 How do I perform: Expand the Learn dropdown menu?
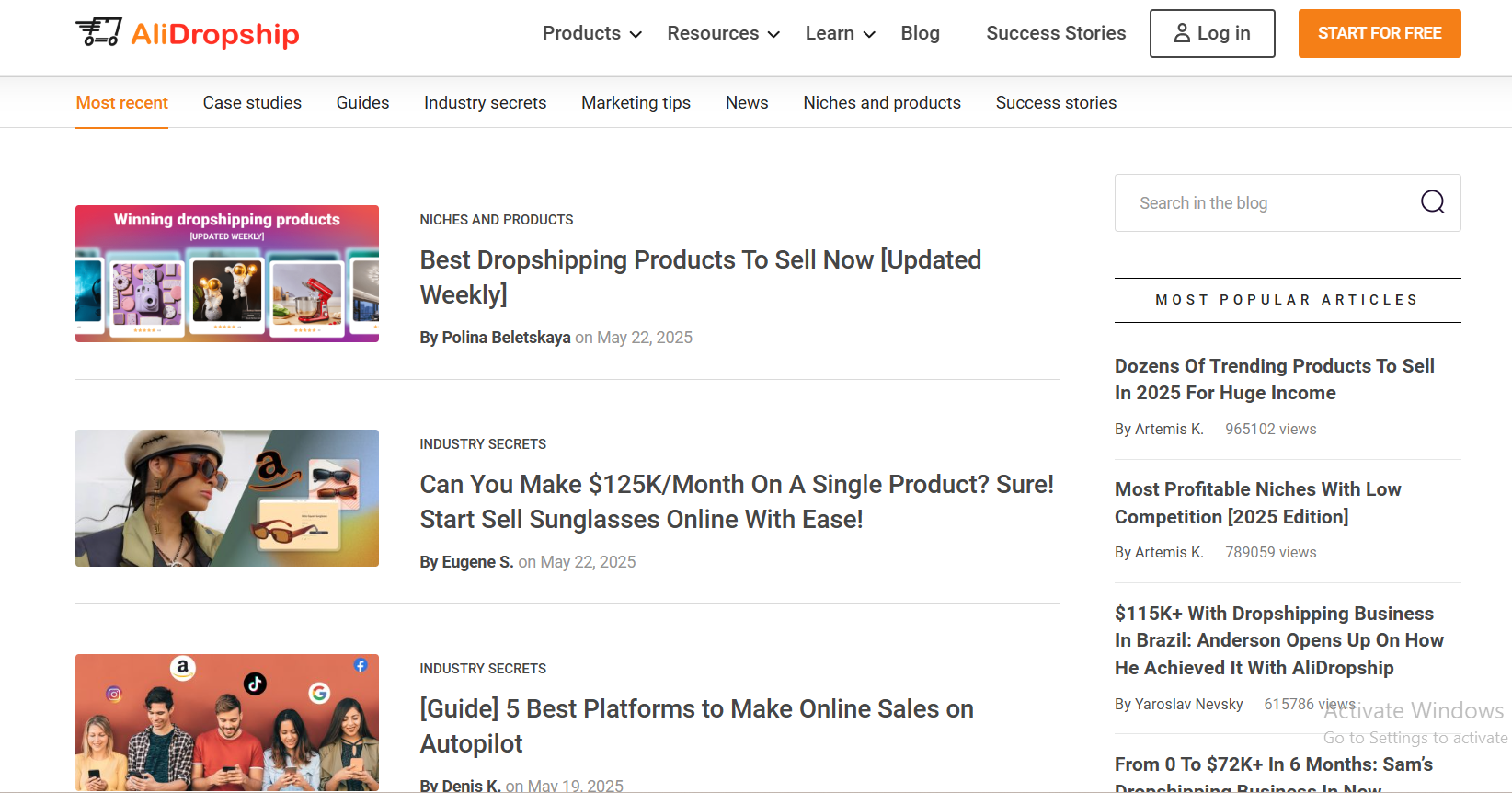840,33
